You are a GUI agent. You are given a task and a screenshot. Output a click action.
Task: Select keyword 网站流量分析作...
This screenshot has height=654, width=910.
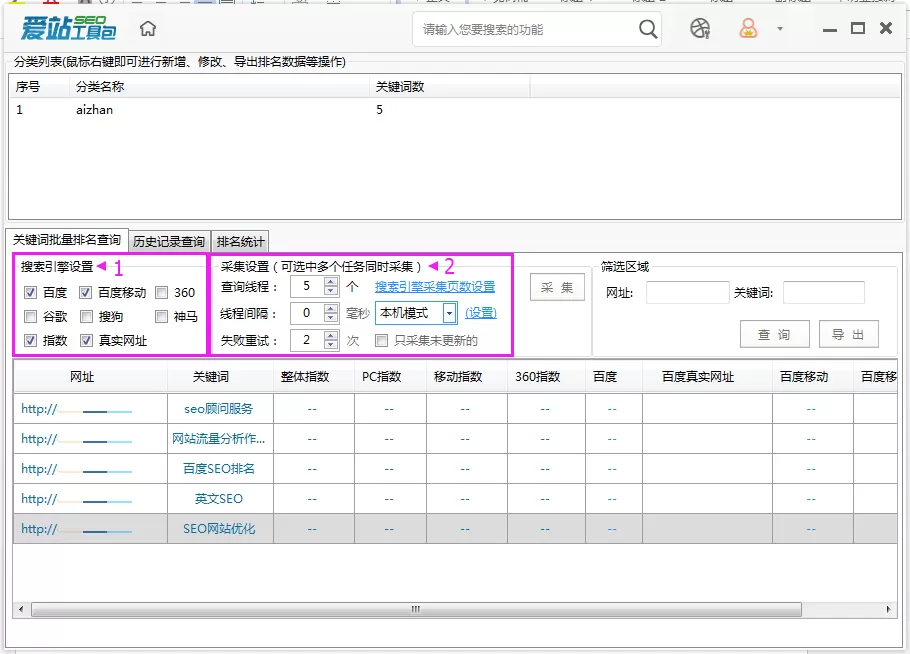click(219, 439)
